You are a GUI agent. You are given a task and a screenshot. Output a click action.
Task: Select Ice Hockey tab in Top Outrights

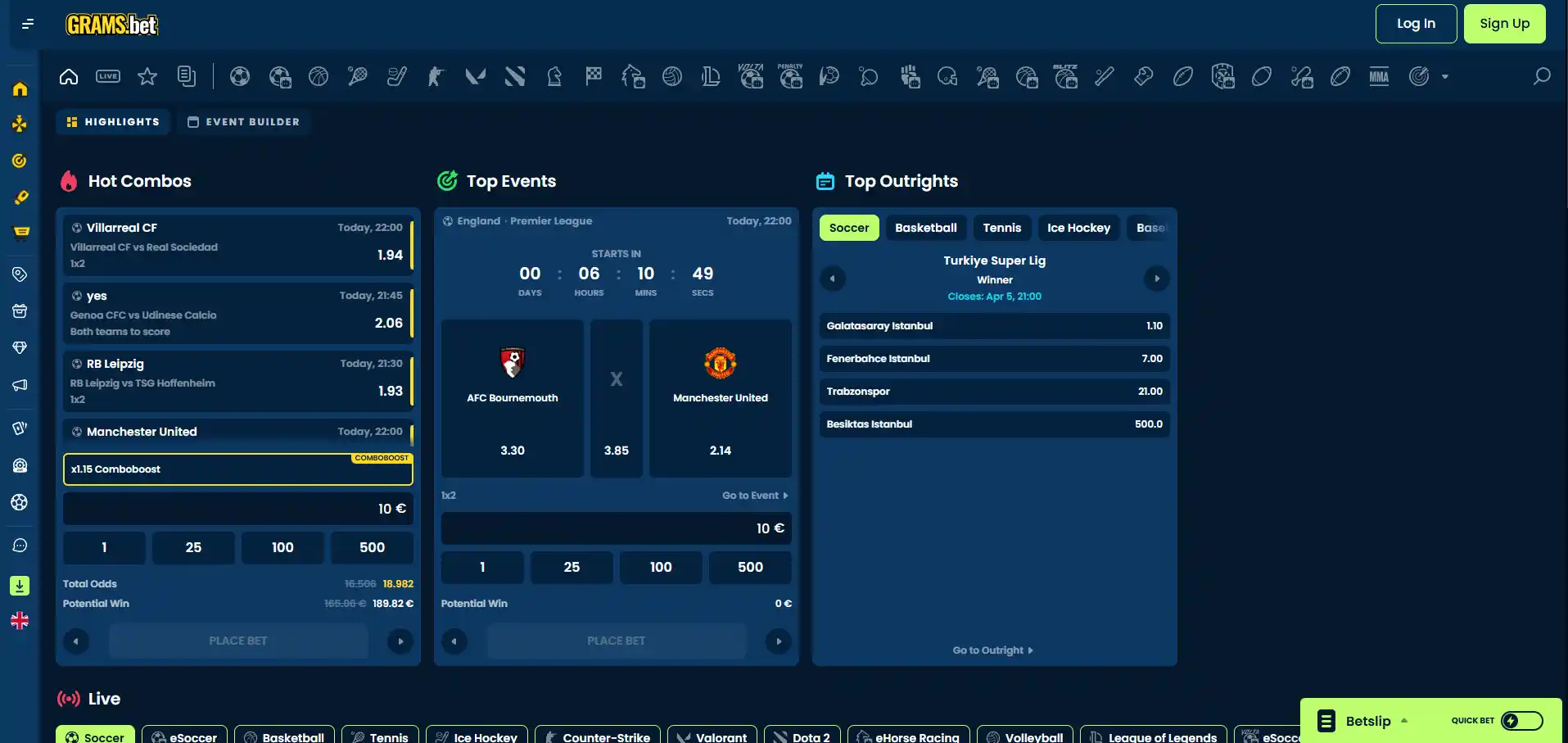pos(1078,228)
